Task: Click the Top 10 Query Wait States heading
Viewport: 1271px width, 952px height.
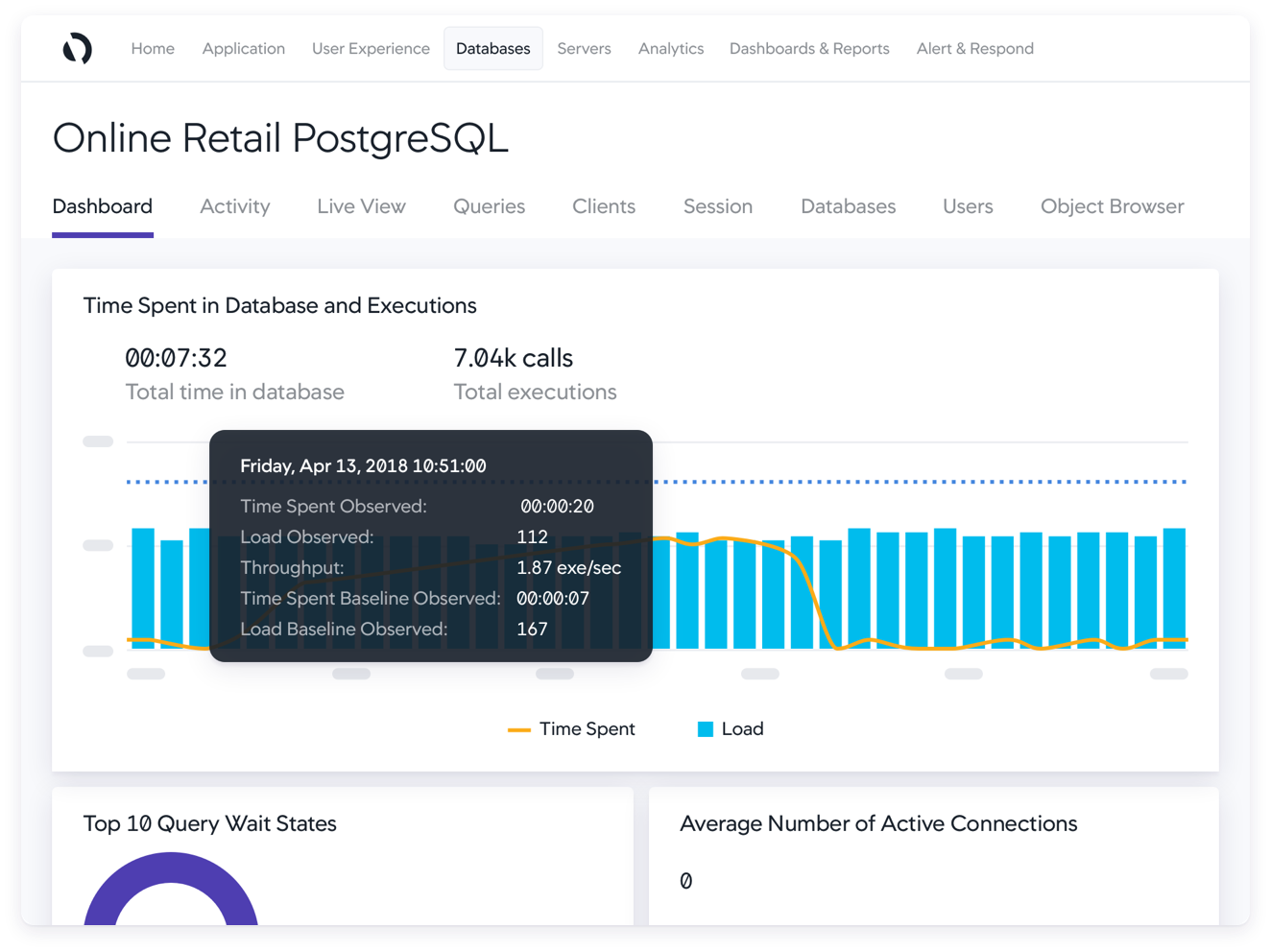Action: [209, 823]
